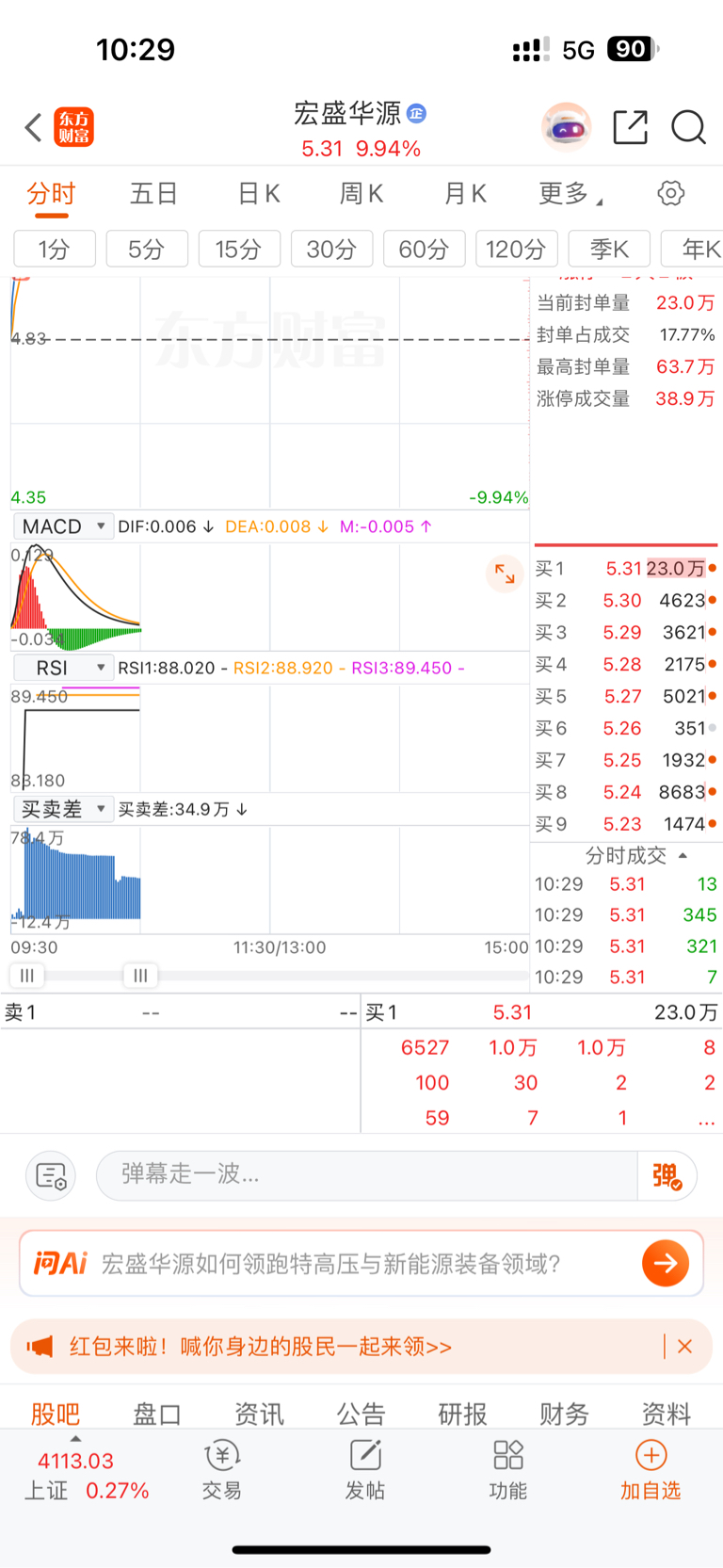Switch to 研报 tab
The width and height of the screenshot is (723, 1568).
coord(463,1414)
